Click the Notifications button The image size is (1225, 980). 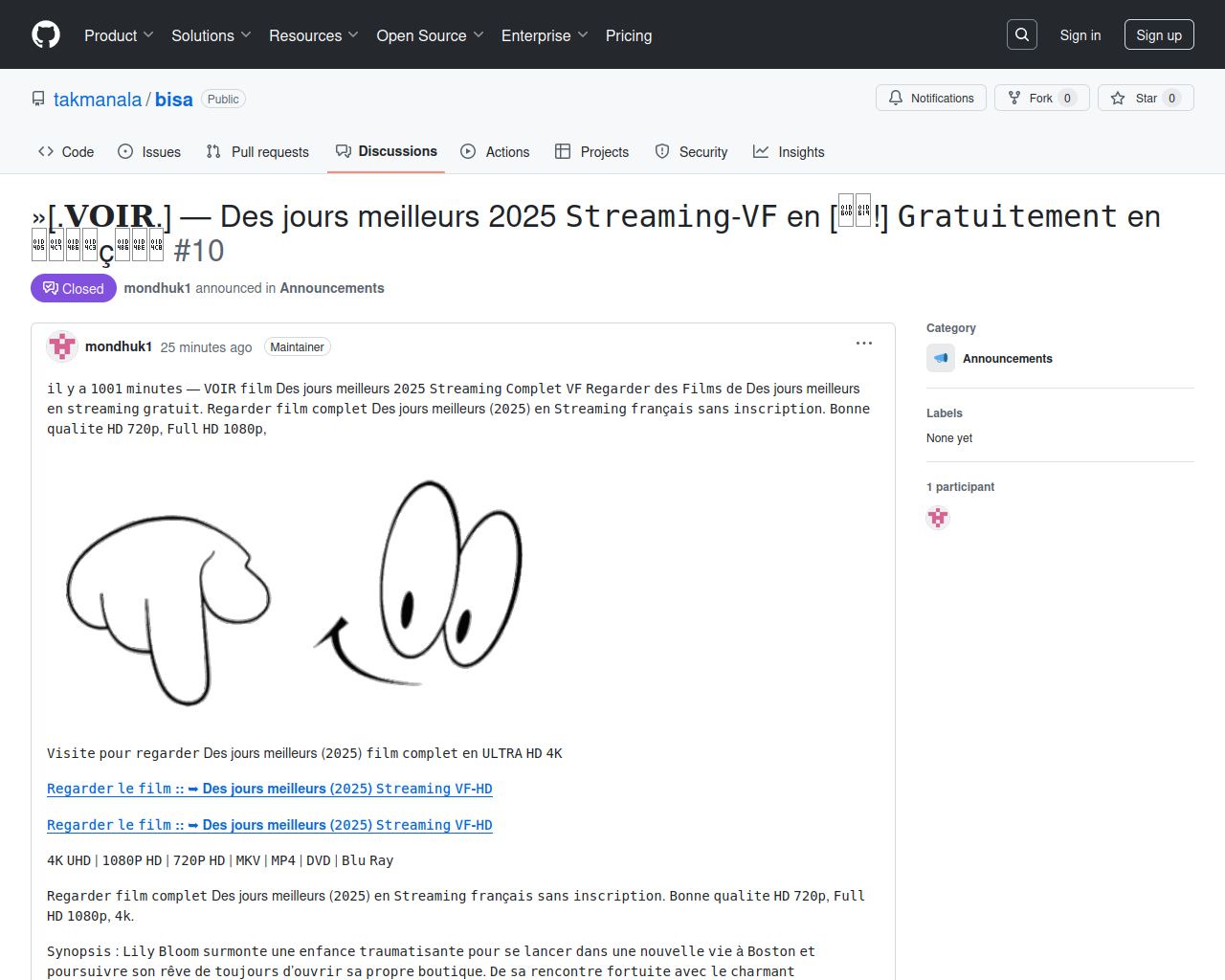click(931, 98)
